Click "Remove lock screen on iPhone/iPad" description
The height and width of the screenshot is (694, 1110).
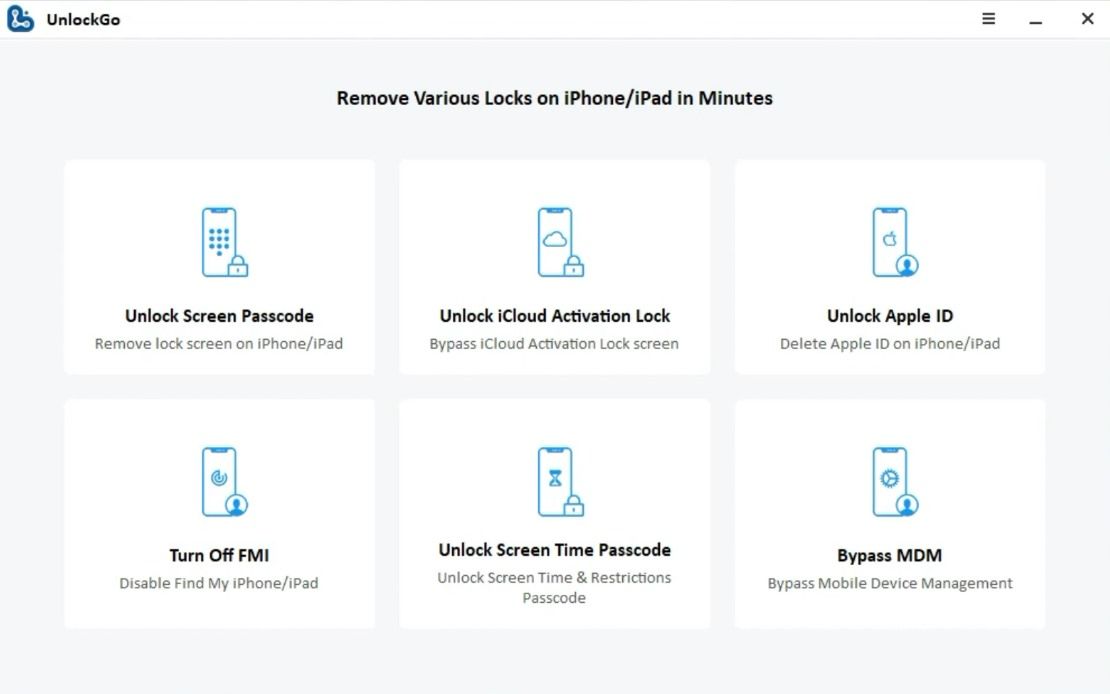219,344
